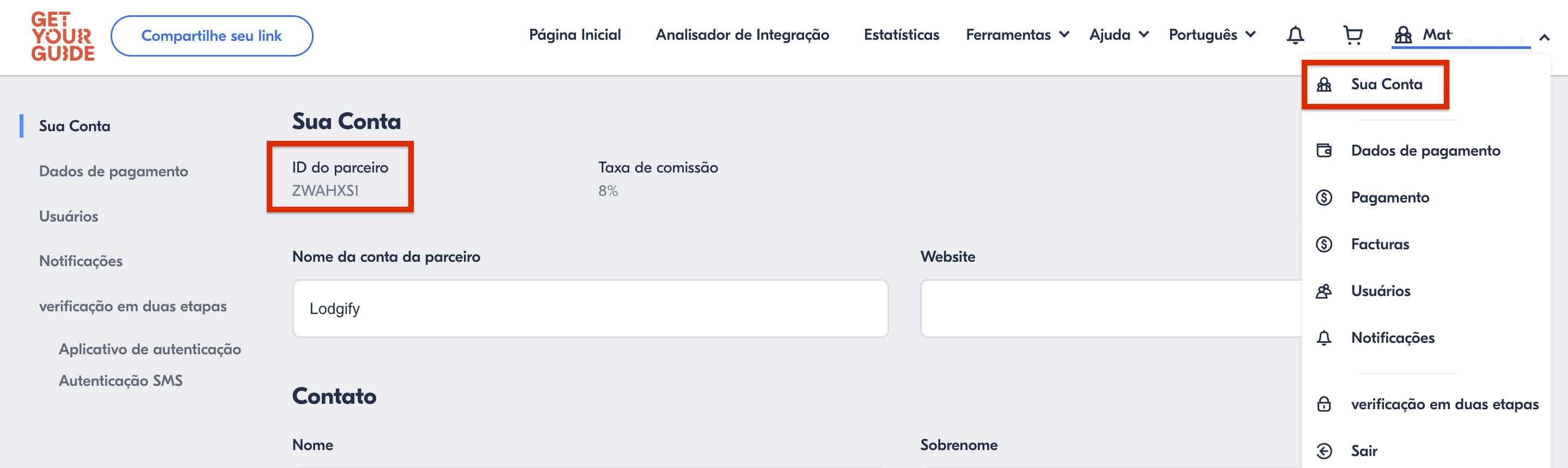1568x468 pixels.
Task: Open the shopping cart icon
Action: click(x=1352, y=35)
